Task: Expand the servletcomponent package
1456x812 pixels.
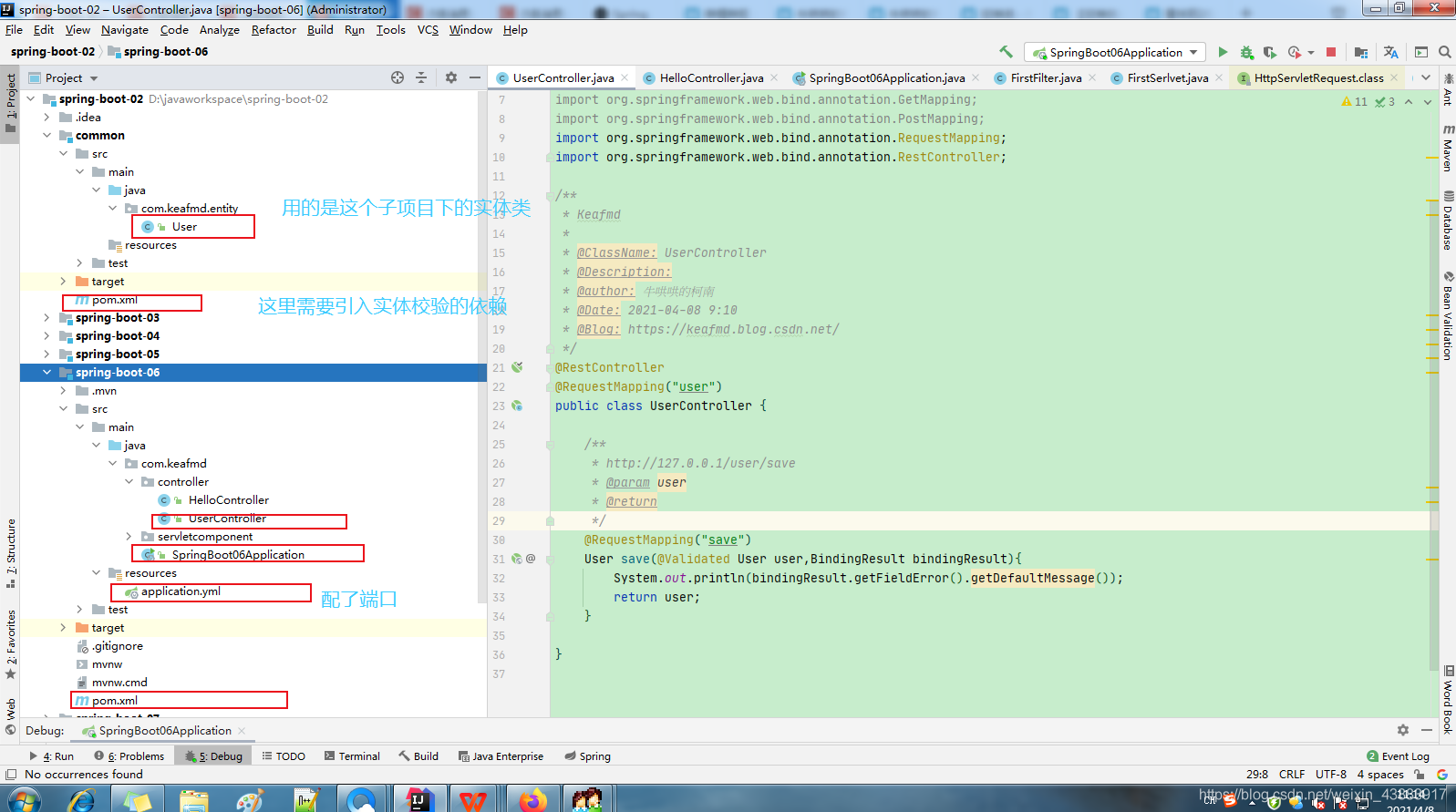Action: click(x=129, y=537)
